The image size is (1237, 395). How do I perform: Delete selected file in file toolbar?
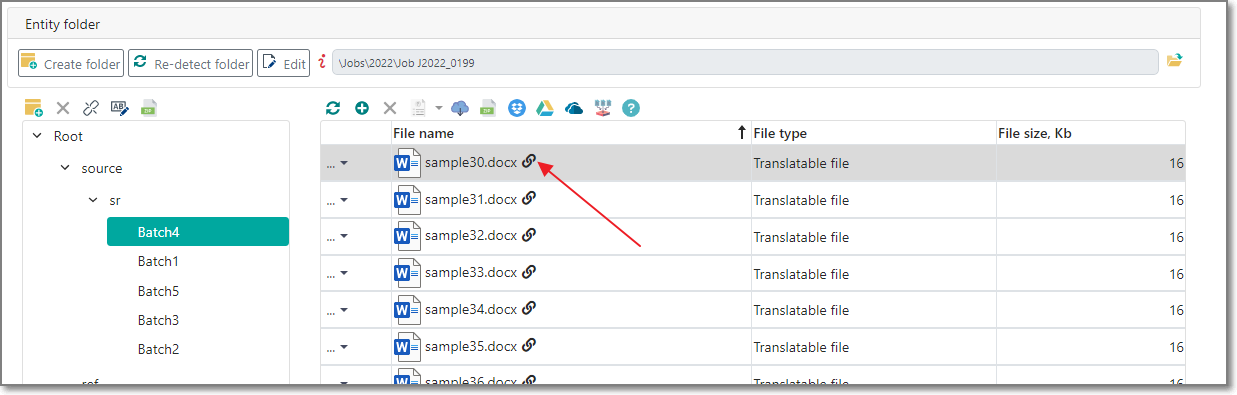click(x=391, y=108)
